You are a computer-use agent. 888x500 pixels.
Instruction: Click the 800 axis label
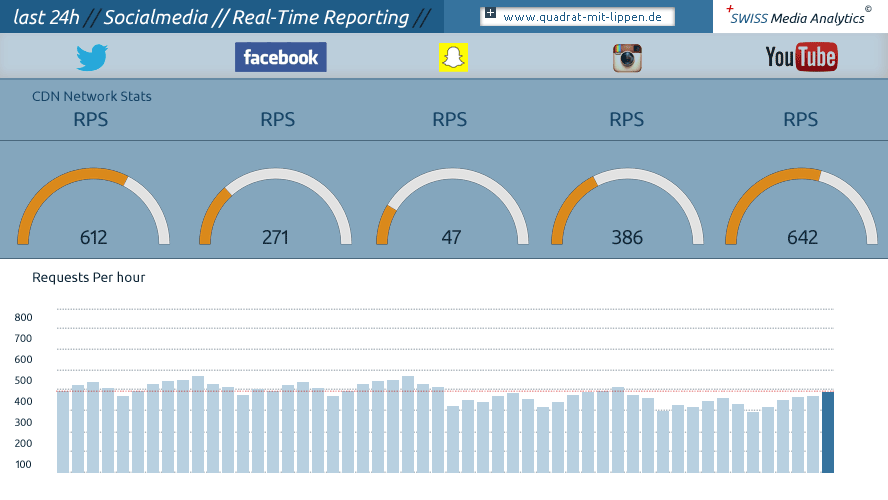coord(23,317)
